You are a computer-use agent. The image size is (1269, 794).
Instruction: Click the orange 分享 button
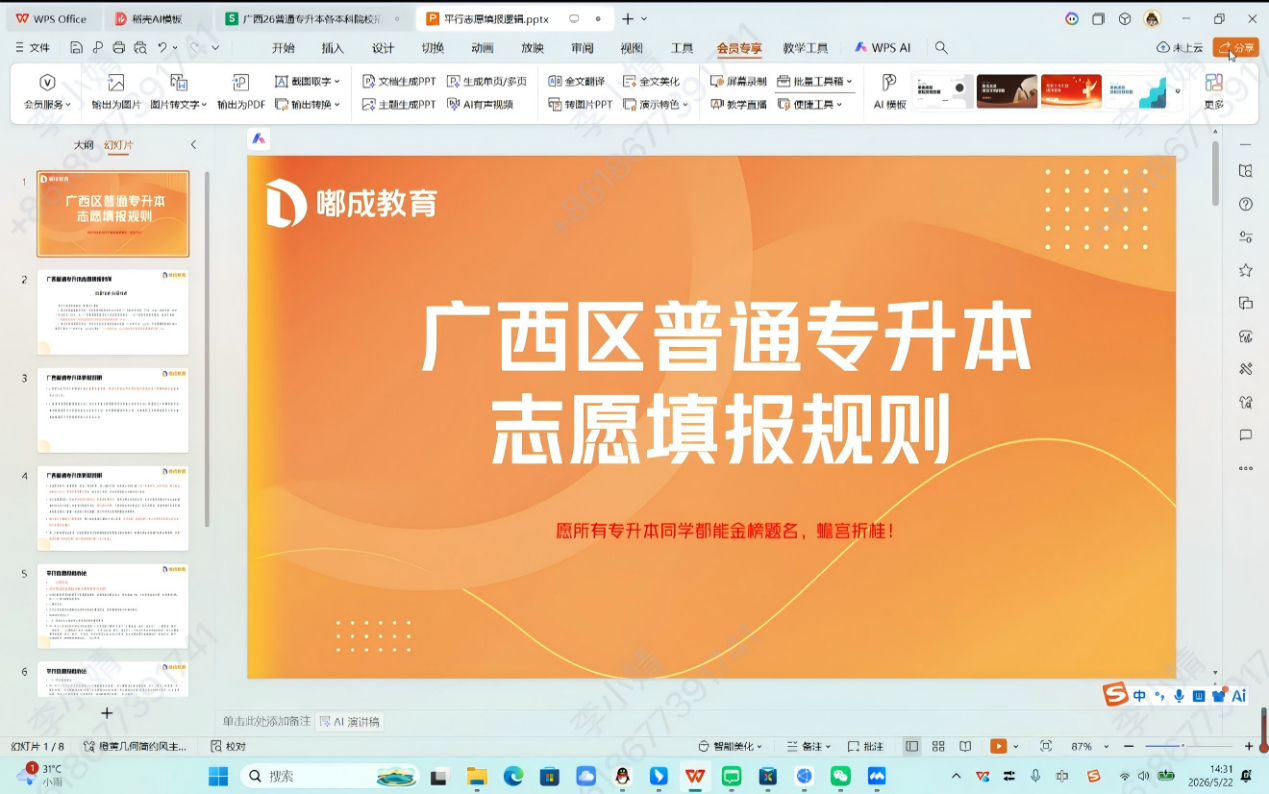[x=1236, y=47]
